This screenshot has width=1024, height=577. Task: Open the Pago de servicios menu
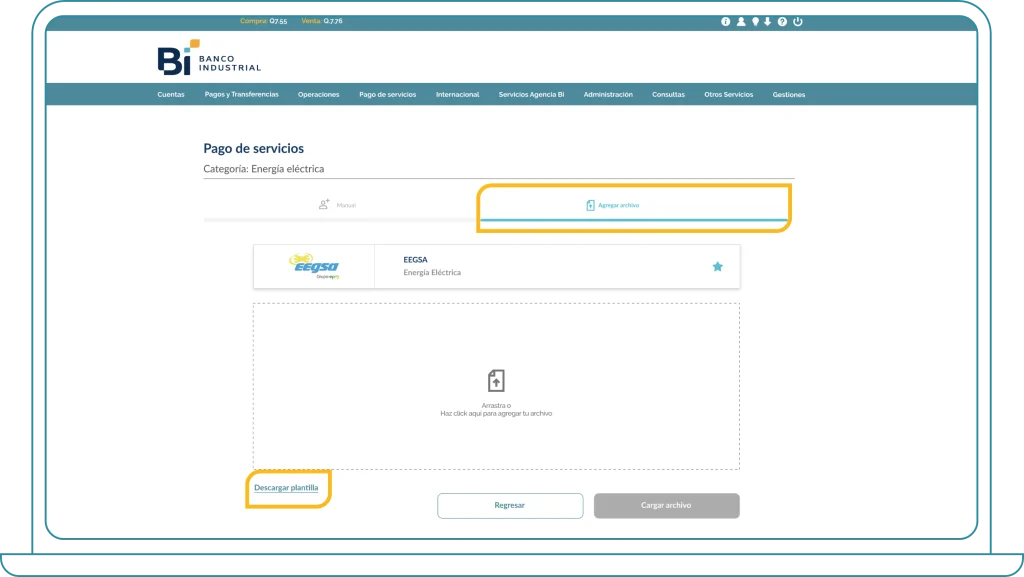pos(387,95)
